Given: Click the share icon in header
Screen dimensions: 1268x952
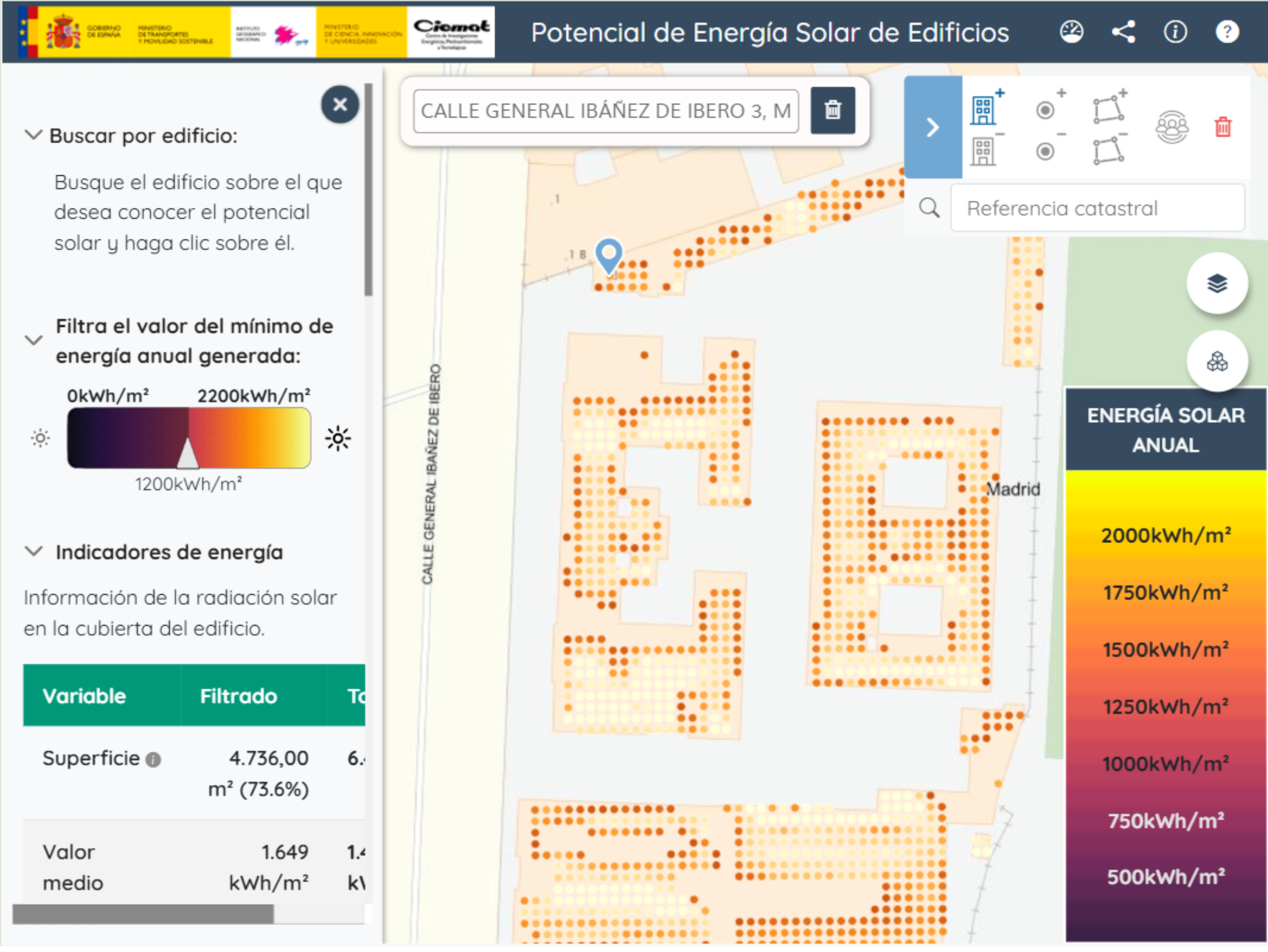Looking at the screenshot, I should pos(1123,32).
